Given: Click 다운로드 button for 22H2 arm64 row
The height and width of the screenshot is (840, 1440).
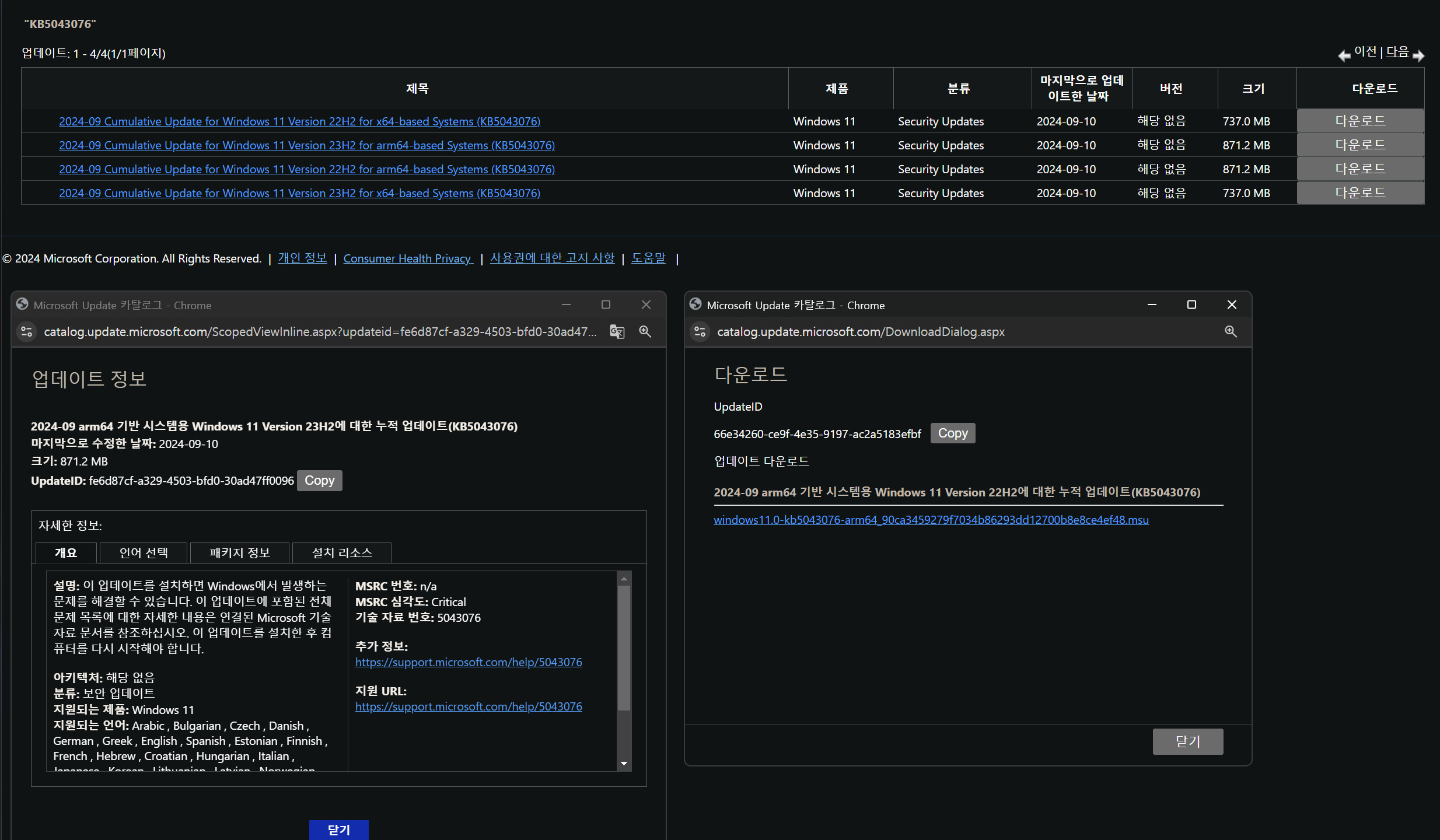Looking at the screenshot, I should click(x=1360, y=169).
